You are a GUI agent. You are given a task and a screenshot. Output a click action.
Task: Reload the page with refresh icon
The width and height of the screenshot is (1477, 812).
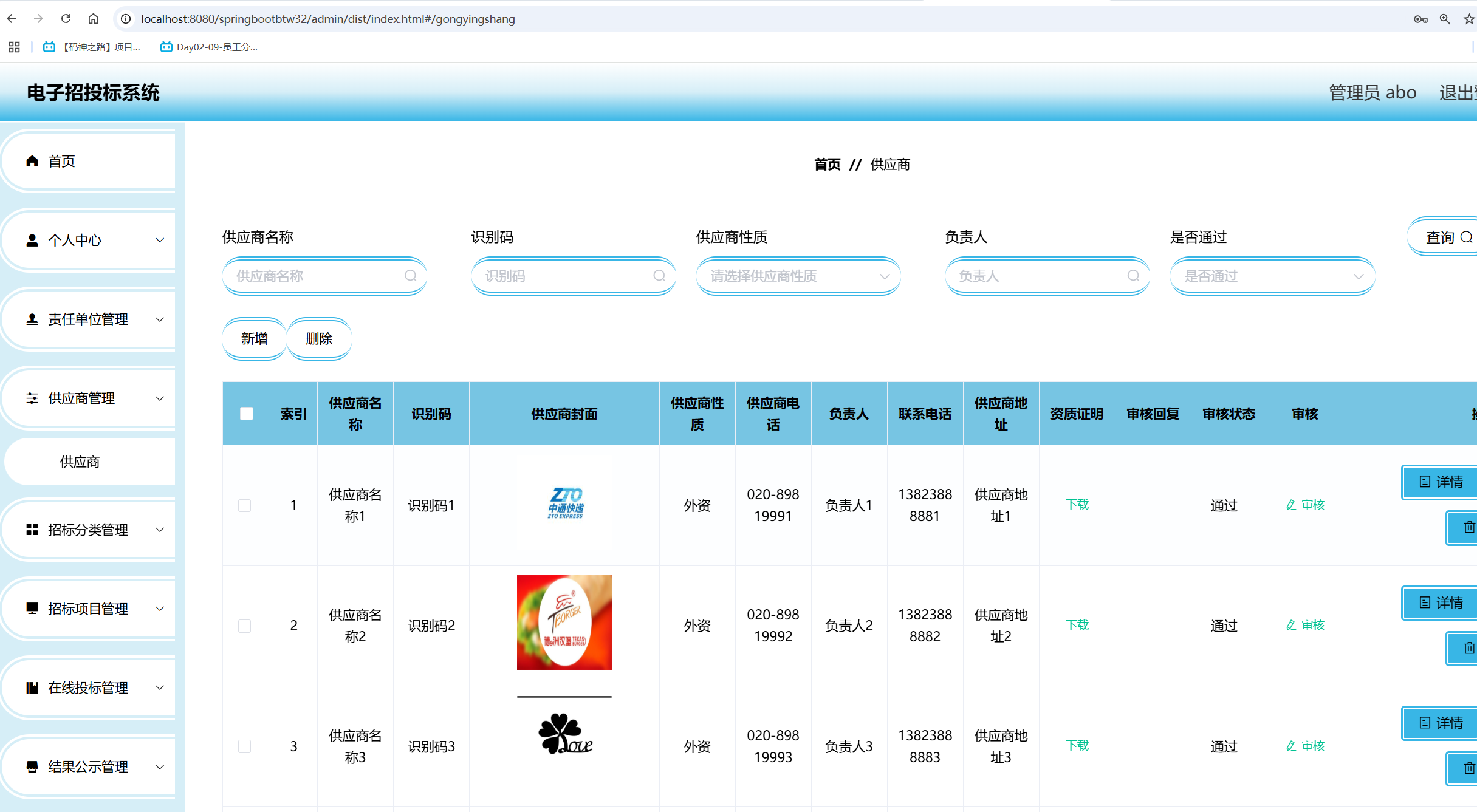point(66,19)
